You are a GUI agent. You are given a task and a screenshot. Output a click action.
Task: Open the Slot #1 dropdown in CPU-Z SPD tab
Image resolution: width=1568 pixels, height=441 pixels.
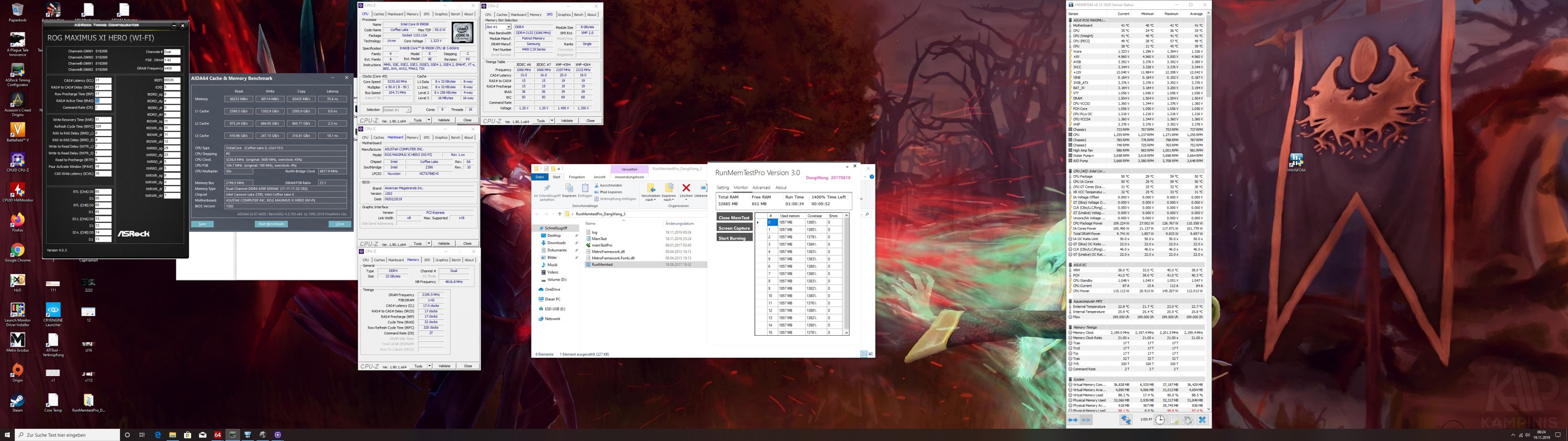(x=509, y=27)
